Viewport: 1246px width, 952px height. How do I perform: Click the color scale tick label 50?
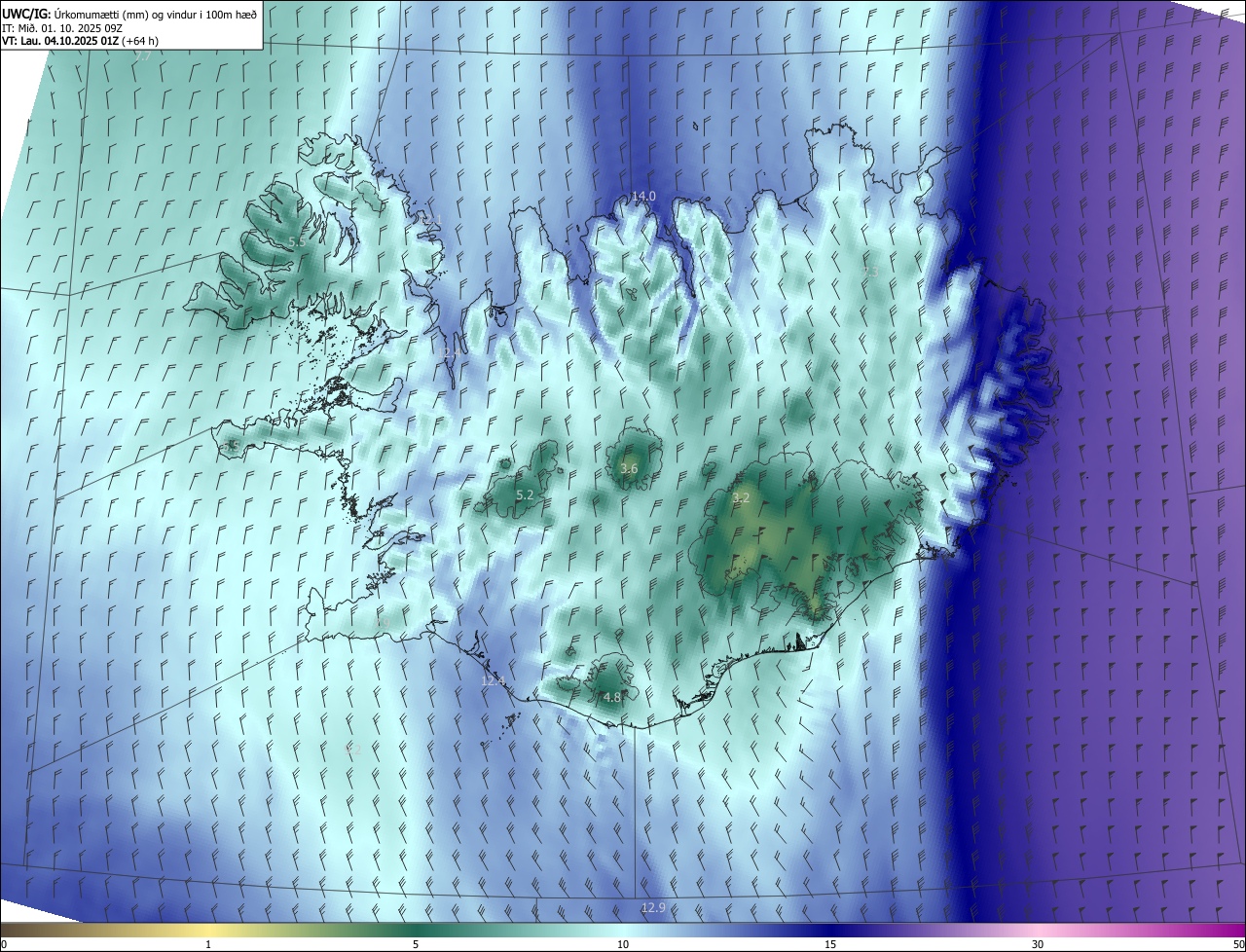(x=1238, y=944)
